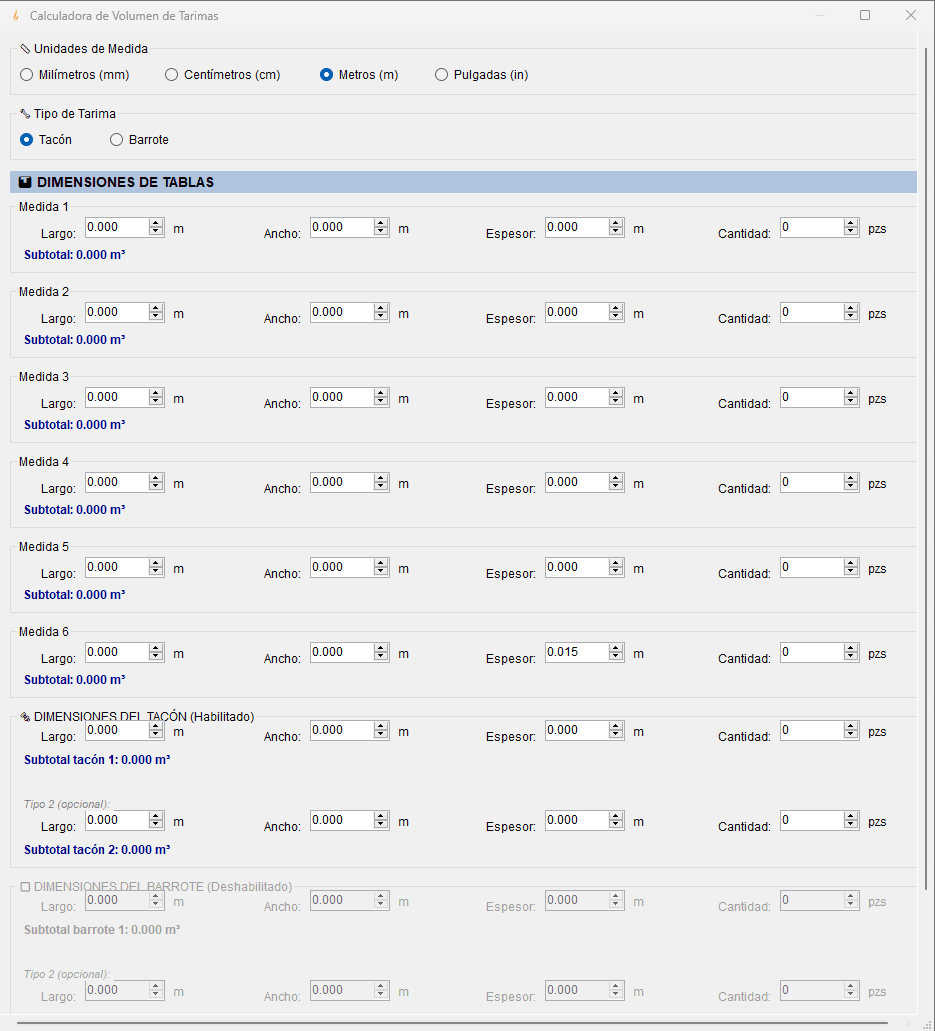Decrease Medida 6 Espesor with down arrow
Viewport: 935px width, 1031px height.
click(616, 657)
